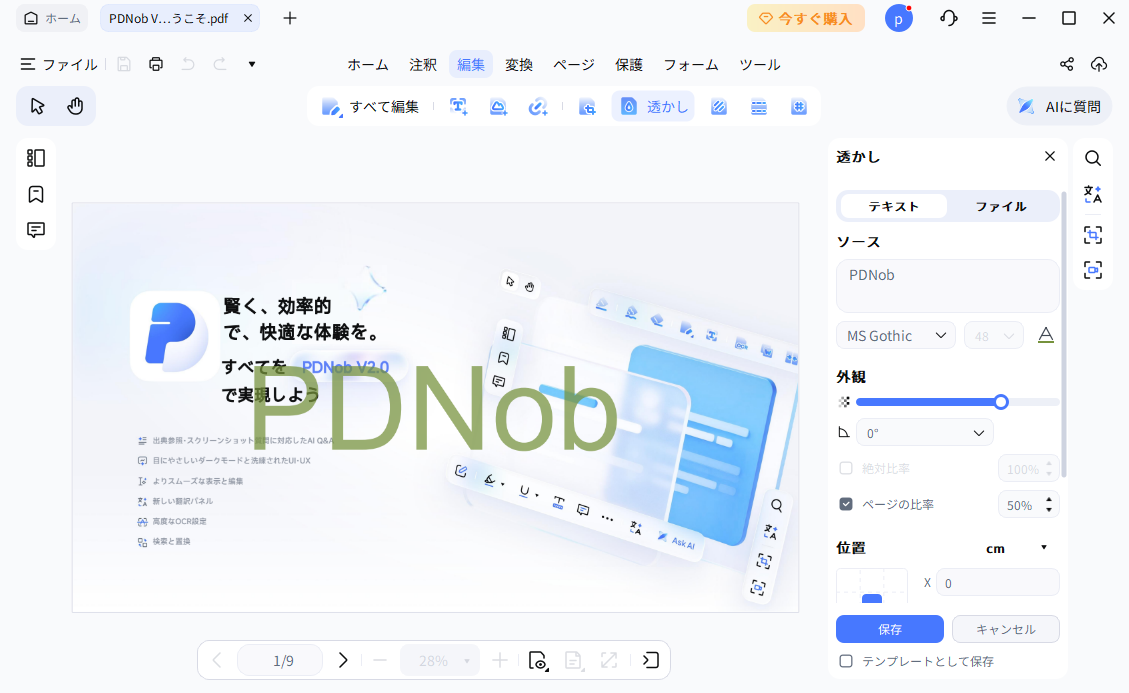The height and width of the screenshot is (693, 1129).
Task: Enable the 絶対比率 checkbox
Action: click(x=846, y=468)
